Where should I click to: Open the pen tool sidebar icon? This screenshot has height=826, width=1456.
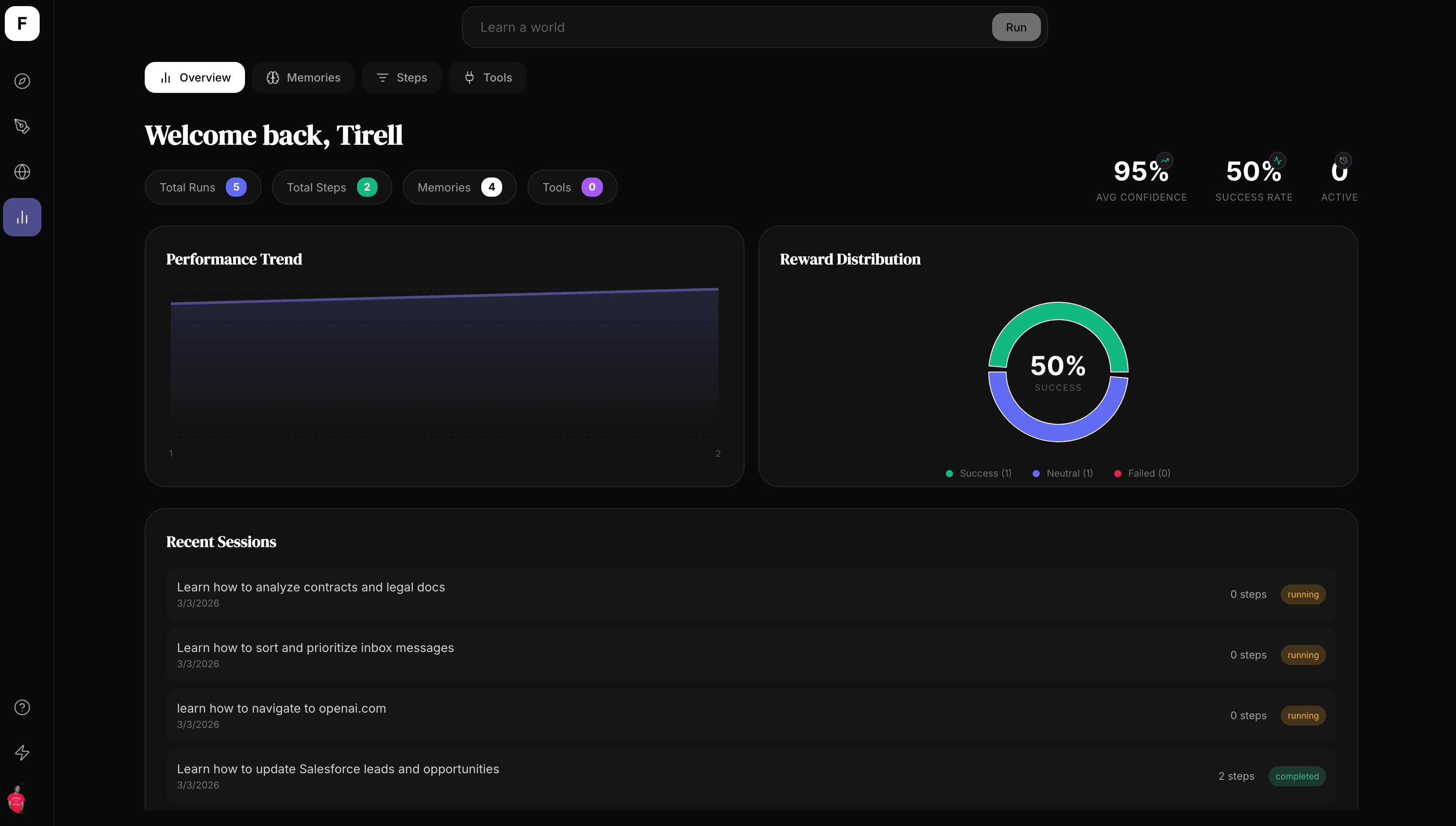[x=22, y=126]
